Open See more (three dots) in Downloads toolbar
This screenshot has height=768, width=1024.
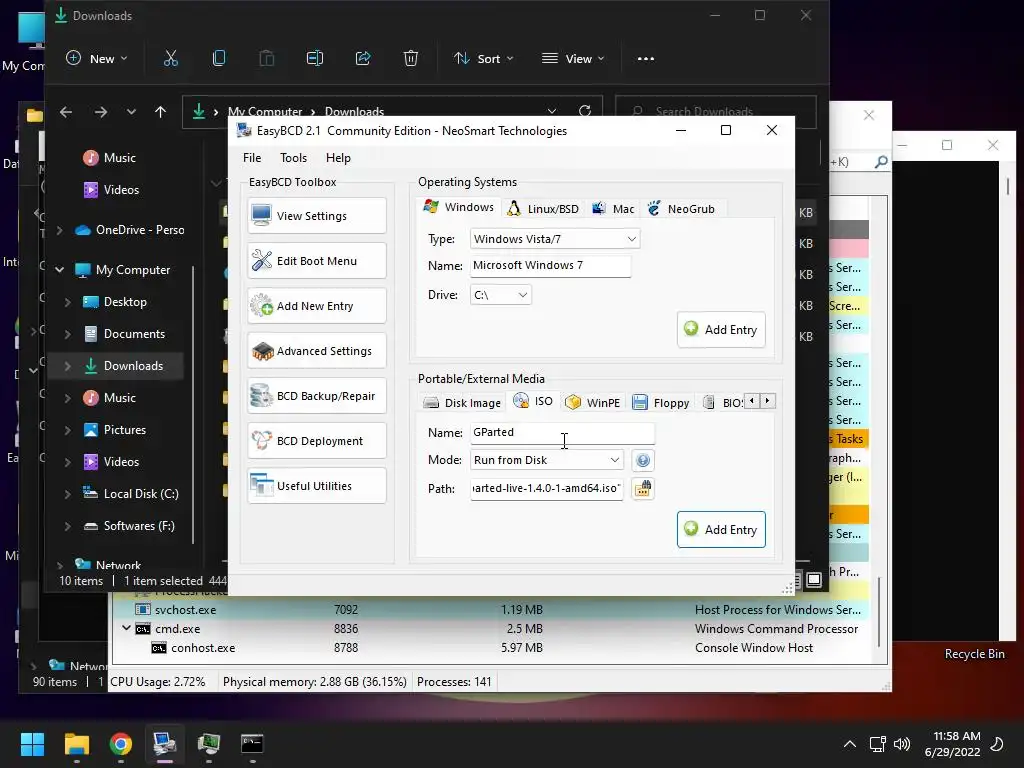click(646, 59)
